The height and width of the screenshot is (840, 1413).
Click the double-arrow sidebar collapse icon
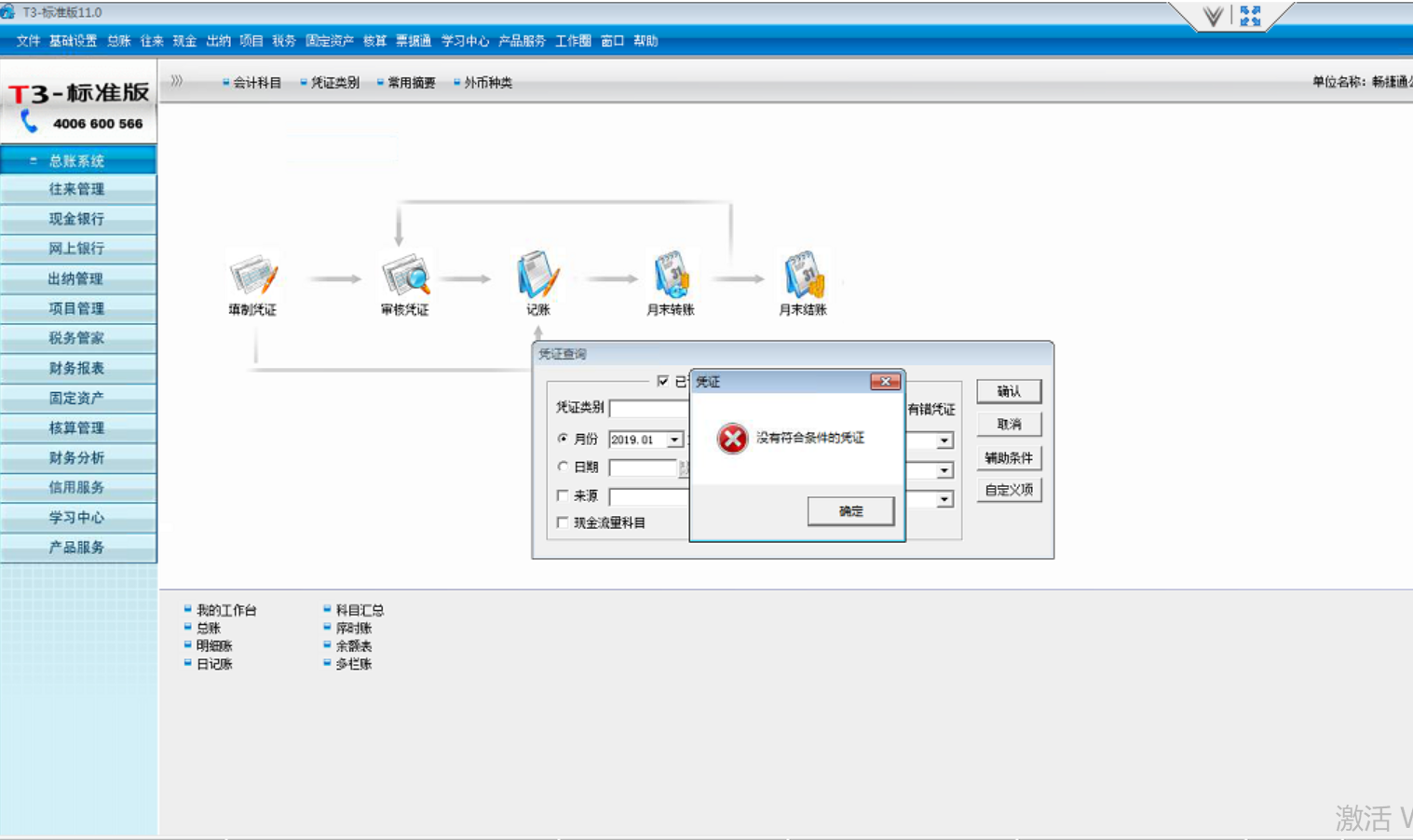(177, 81)
